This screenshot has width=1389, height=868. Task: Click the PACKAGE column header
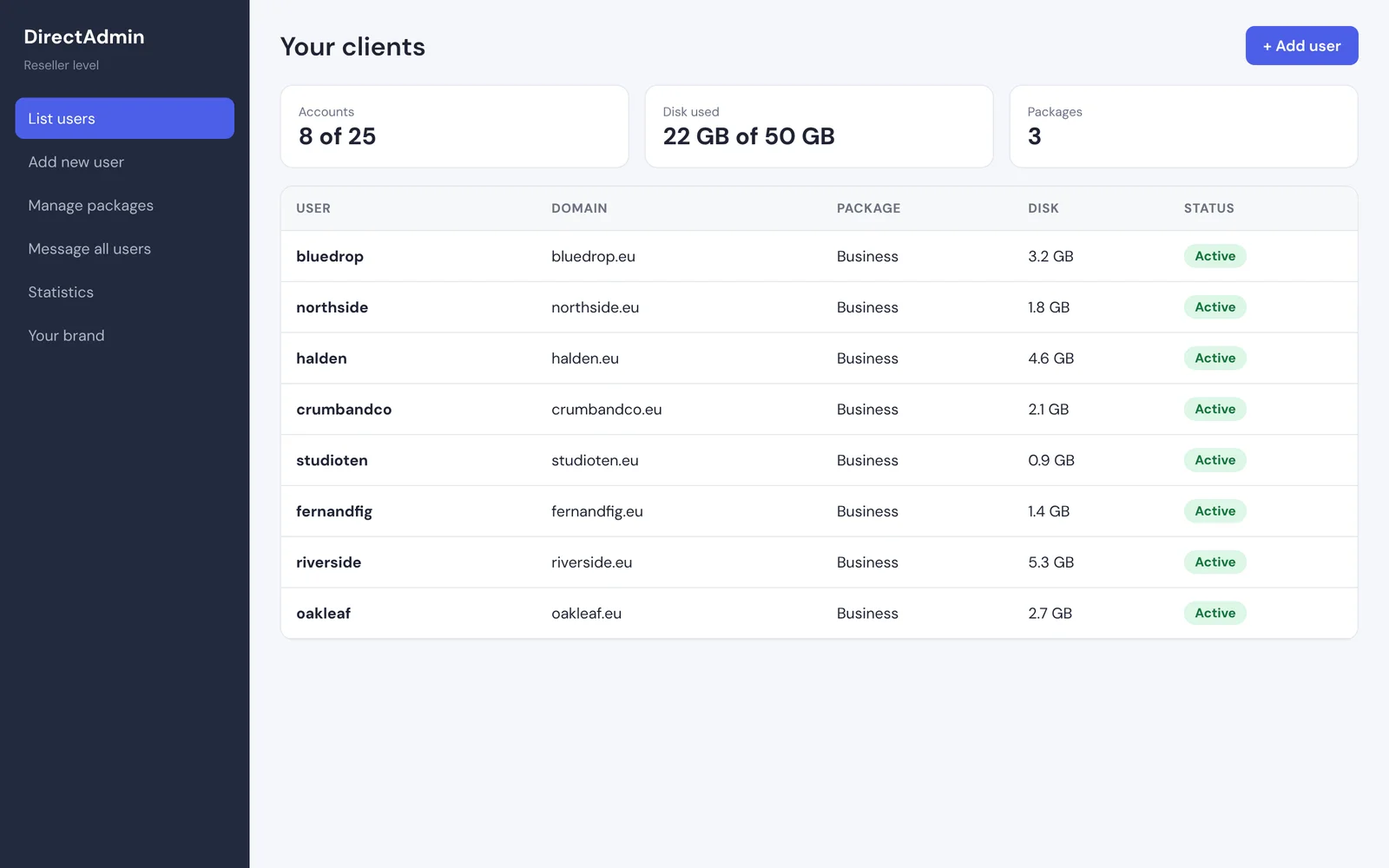[868, 208]
